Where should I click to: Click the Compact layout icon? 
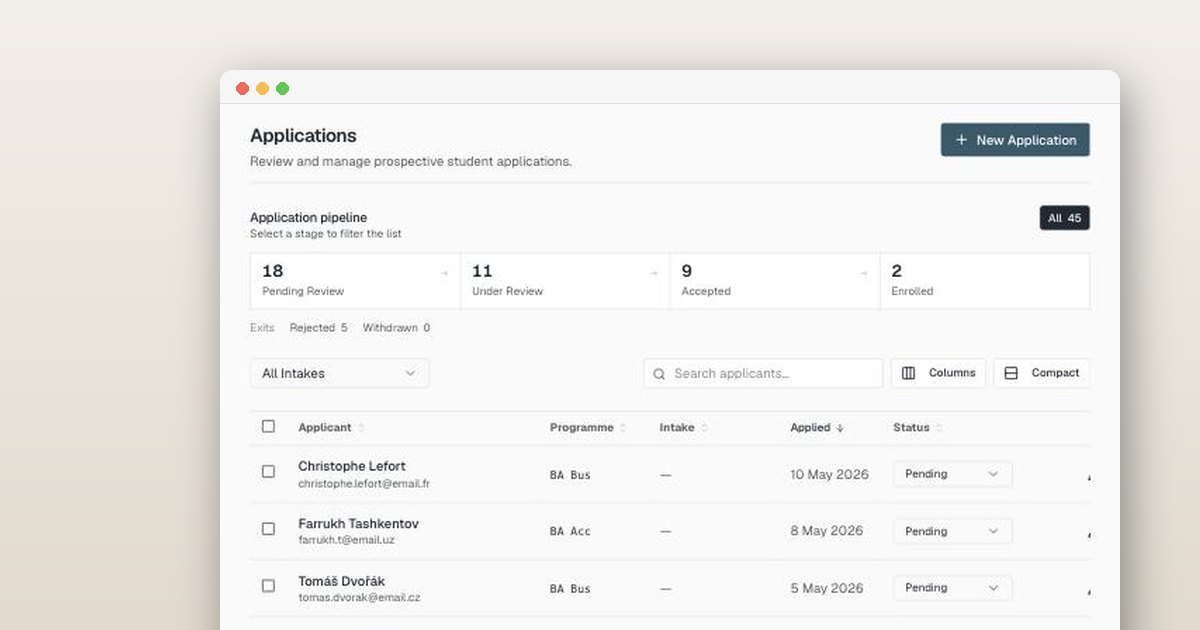[1011, 373]
